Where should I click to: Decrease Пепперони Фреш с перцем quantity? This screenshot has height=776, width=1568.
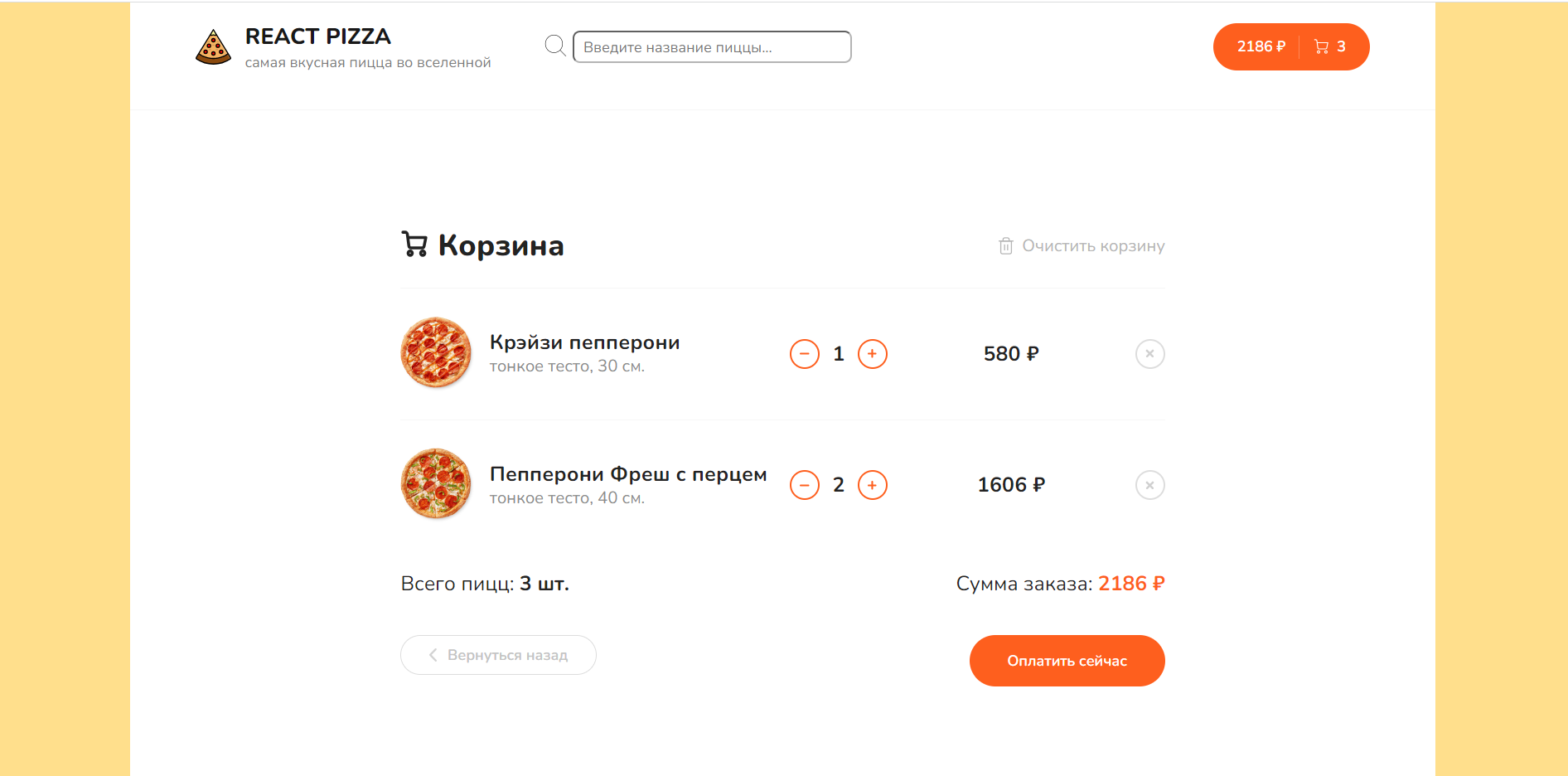(804, 485)
